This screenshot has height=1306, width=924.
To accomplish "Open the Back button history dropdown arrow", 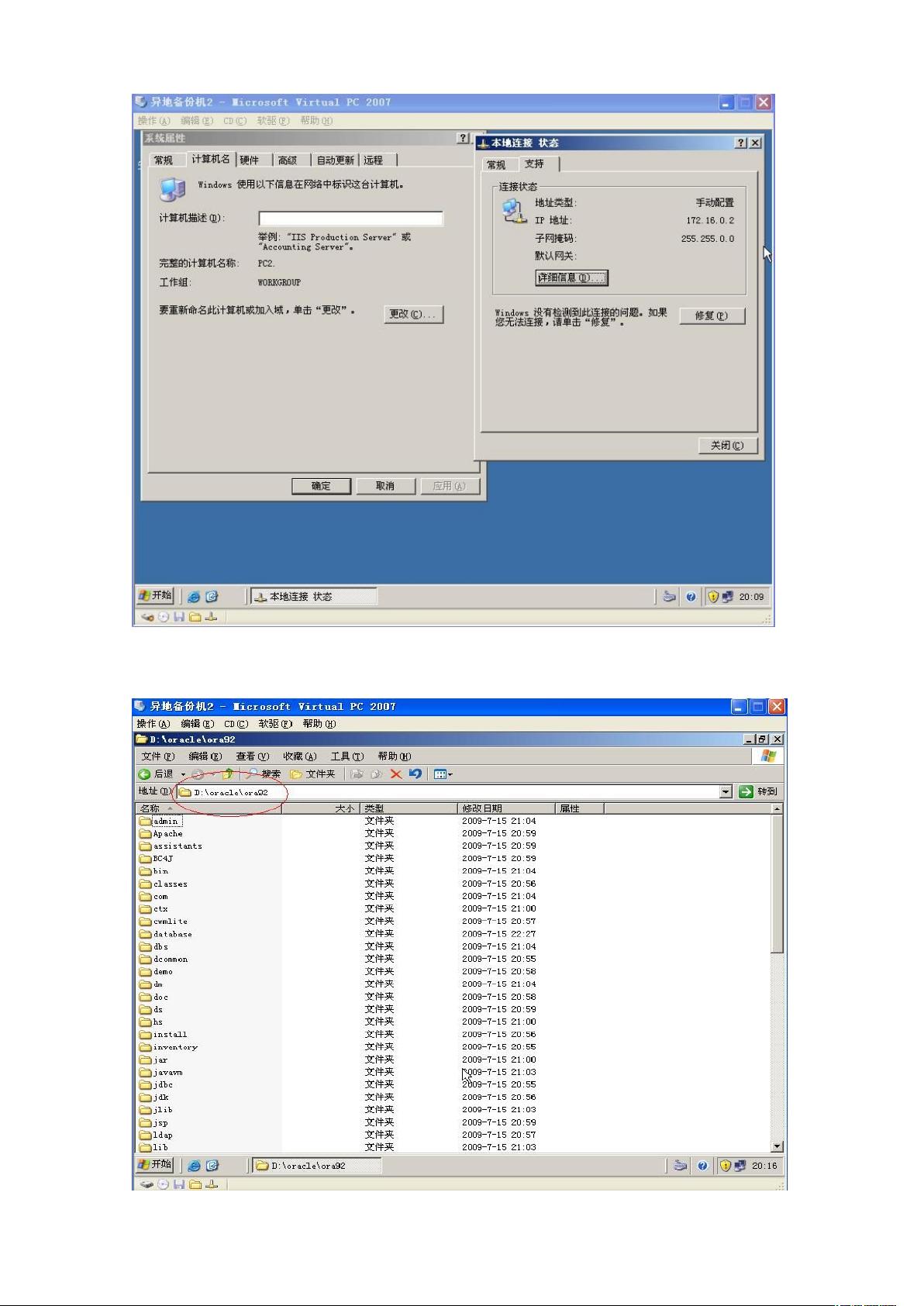I will [183, 774].
